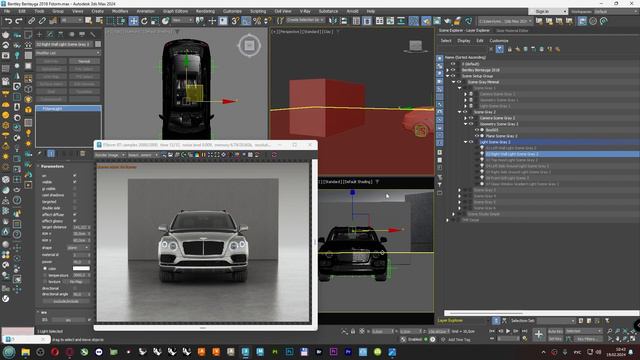Screen dimensions: 640x360
Task: Click the Play Animation button
Action: tap(508, 331)
